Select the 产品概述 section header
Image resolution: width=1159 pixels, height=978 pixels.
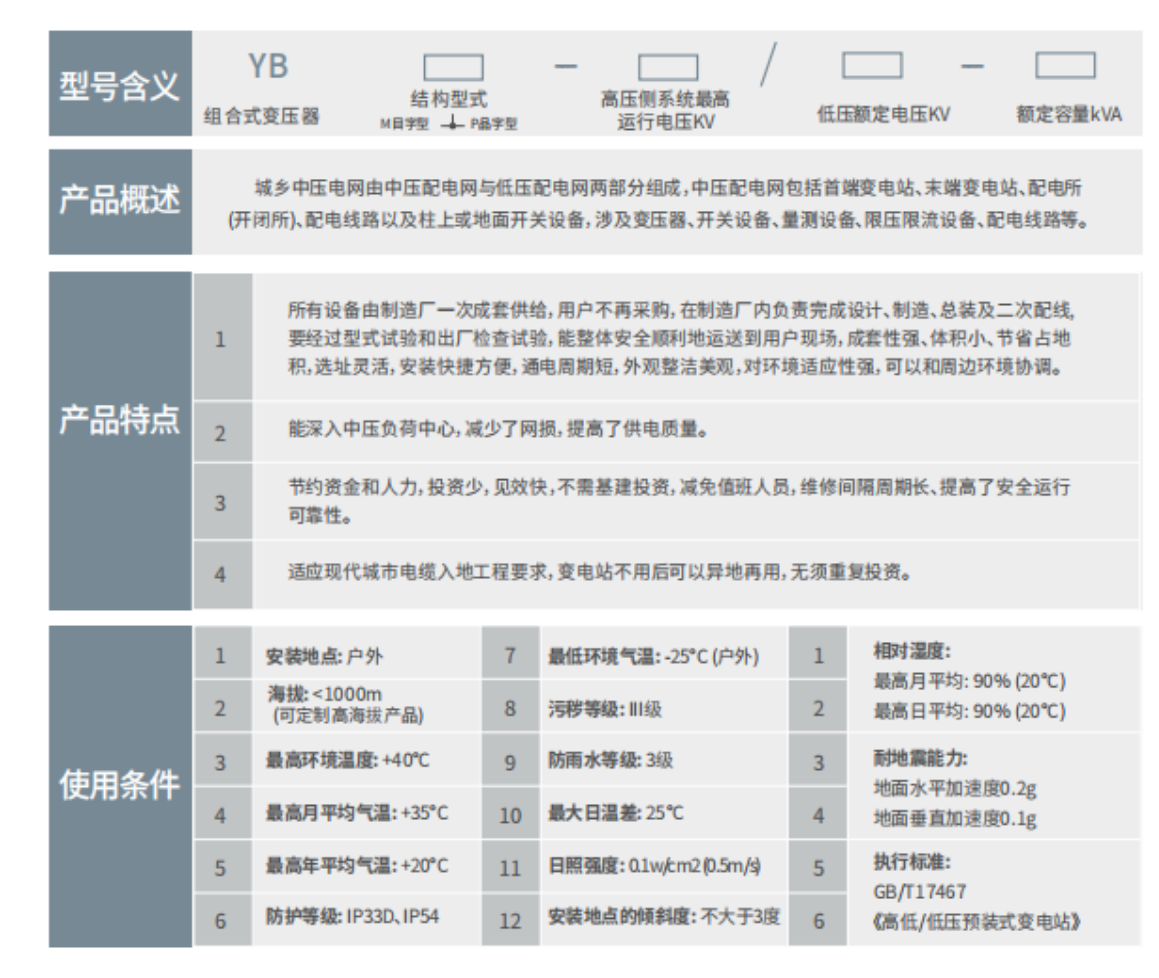click(x=119, y=201)
